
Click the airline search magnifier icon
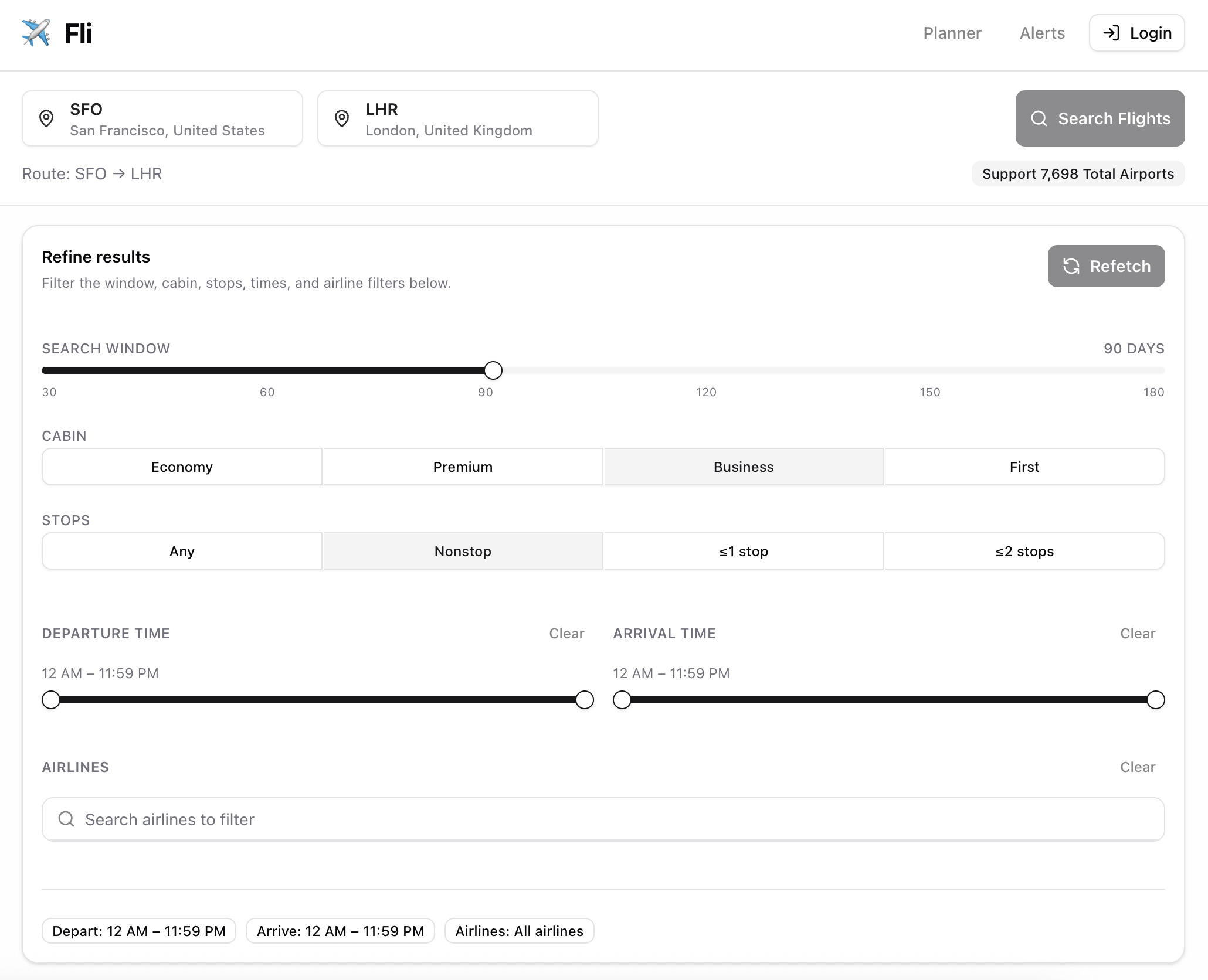(66, 819)
